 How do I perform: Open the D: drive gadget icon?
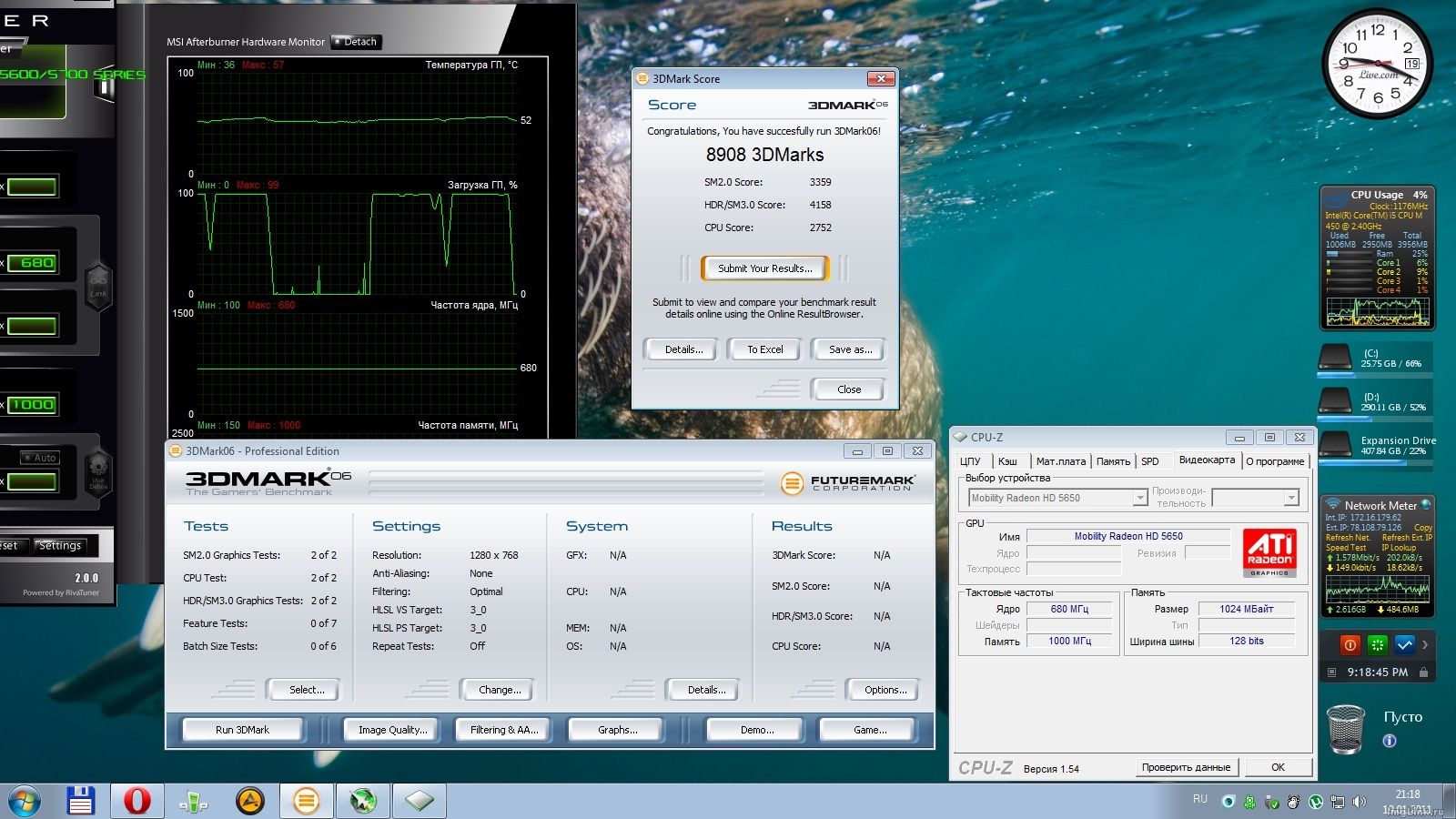[1335, 402]
